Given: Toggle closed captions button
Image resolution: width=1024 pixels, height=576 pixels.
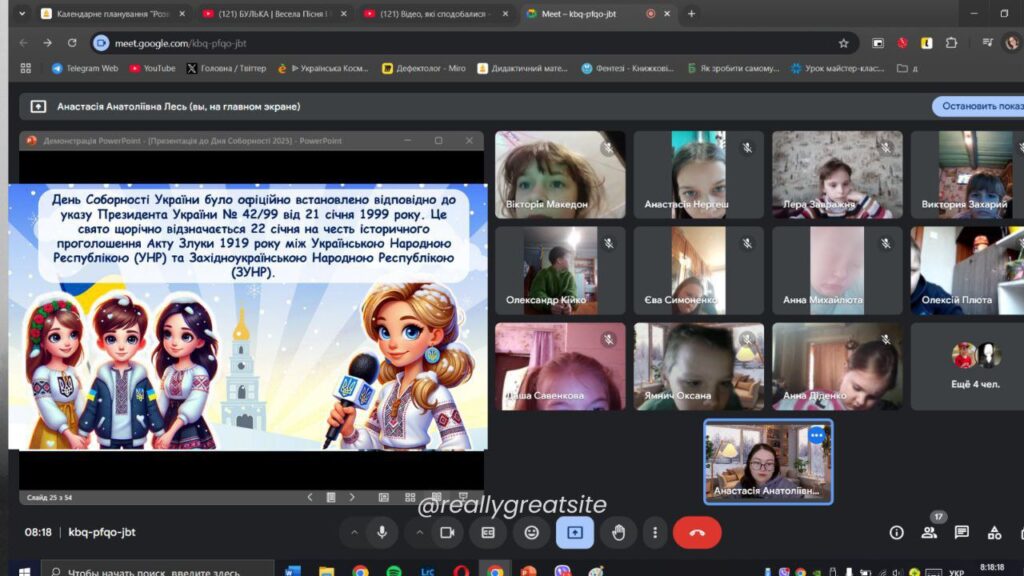Looking at the screenshot, I should pos(488,533).
